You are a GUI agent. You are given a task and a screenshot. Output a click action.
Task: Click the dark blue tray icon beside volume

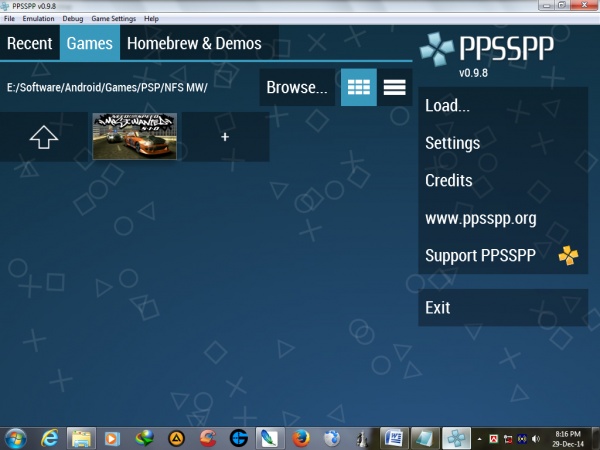[x=522, y=439]
